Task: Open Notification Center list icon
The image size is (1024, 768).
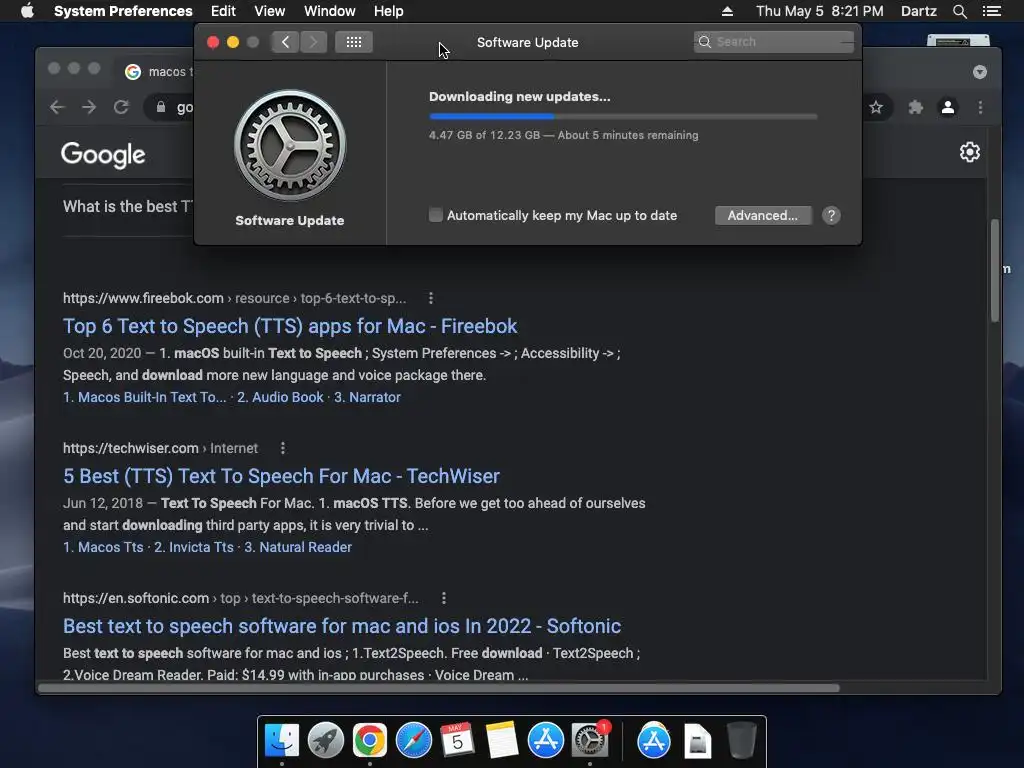Action: pyautogui.click(x=991, y=11)
